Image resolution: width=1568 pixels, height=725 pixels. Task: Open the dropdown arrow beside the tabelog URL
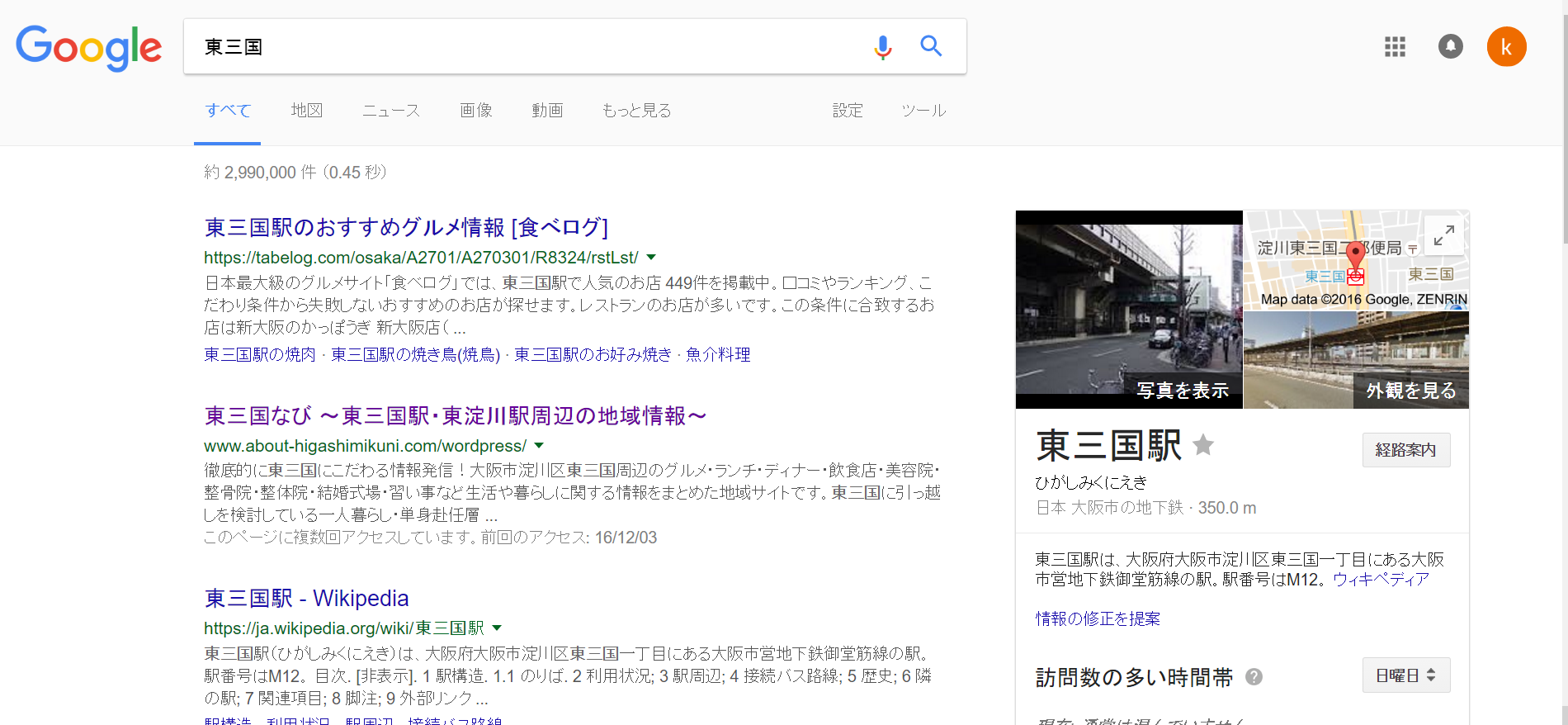click(650, 258)
